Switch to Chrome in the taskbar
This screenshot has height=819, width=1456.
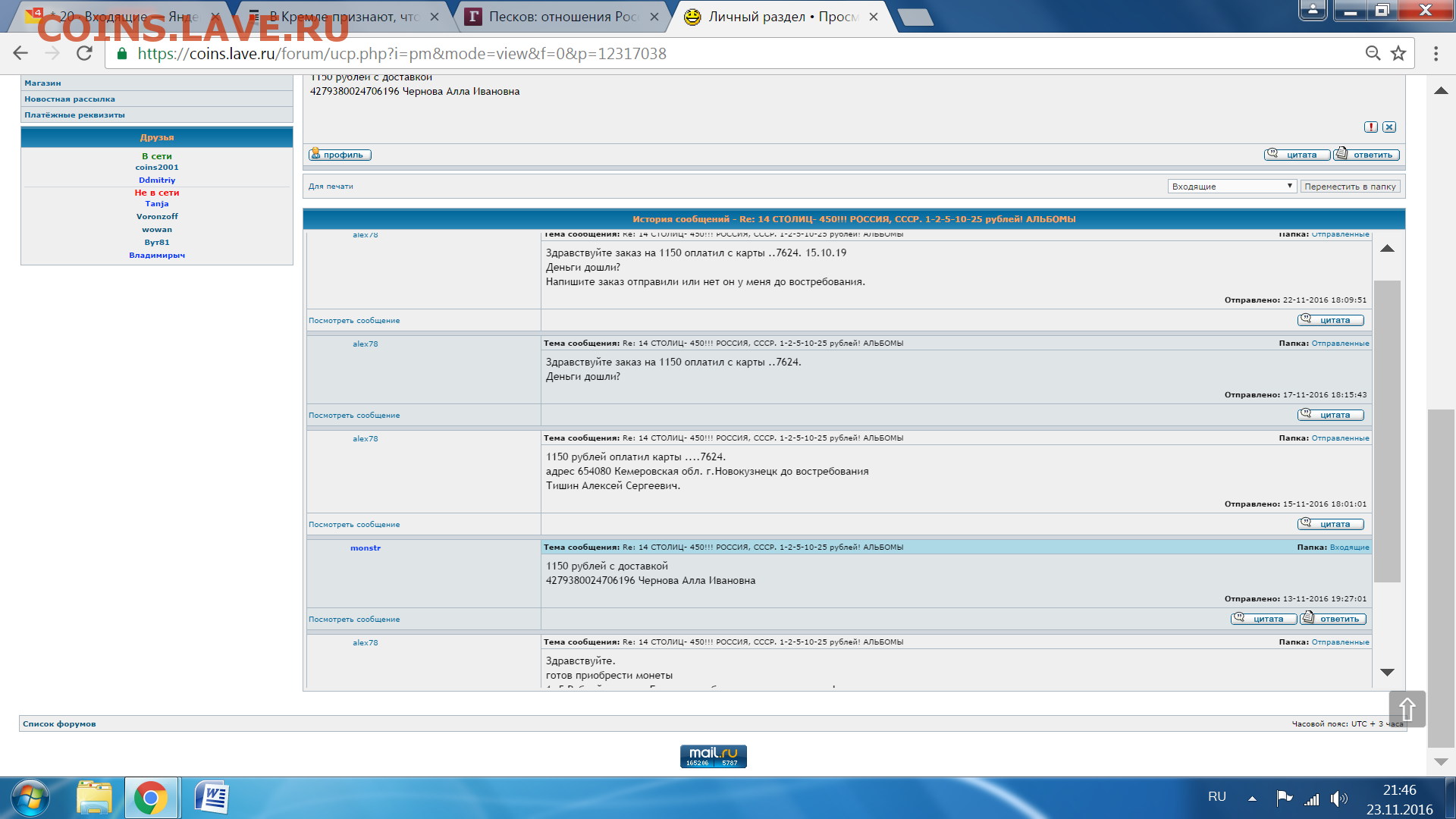151,799
